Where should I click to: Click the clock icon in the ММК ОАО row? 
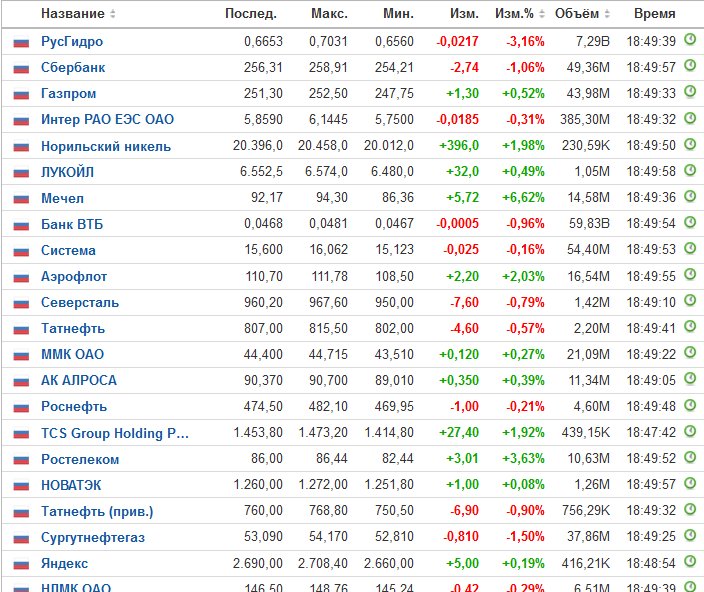(x=690, y=352)
